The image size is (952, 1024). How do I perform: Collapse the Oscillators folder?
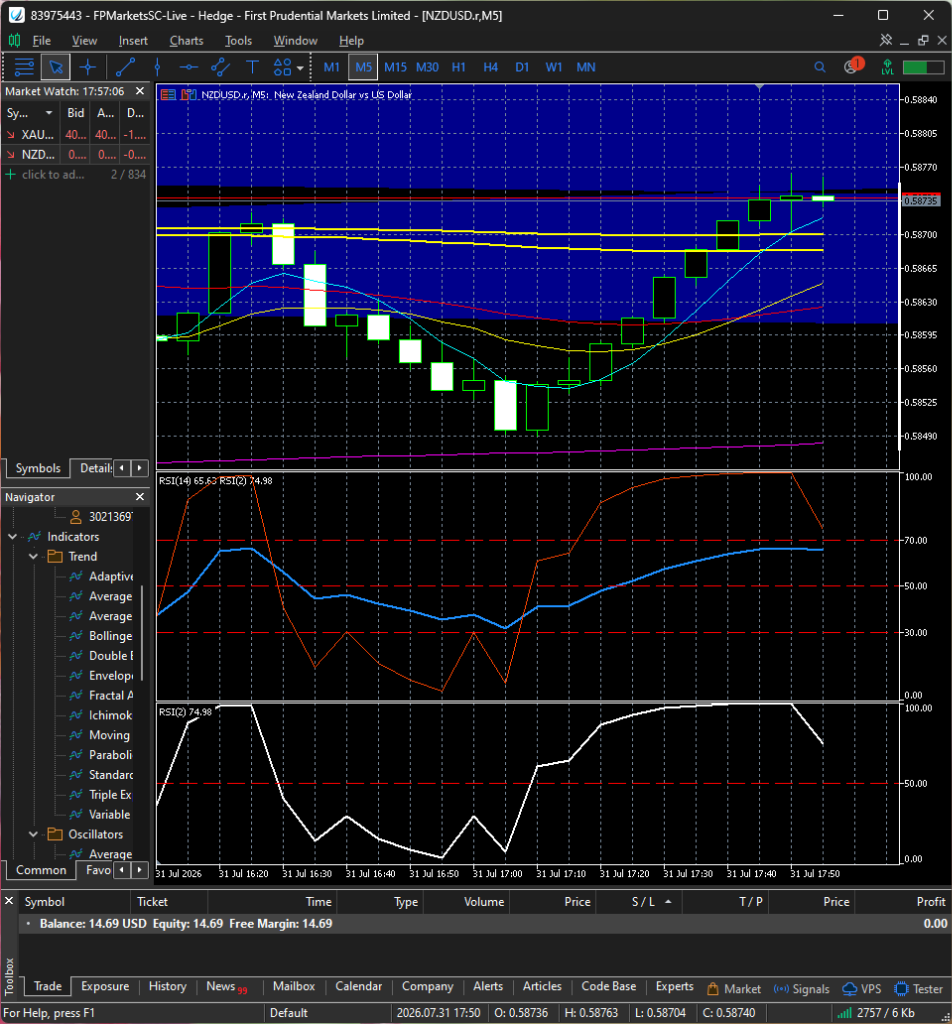33,835
